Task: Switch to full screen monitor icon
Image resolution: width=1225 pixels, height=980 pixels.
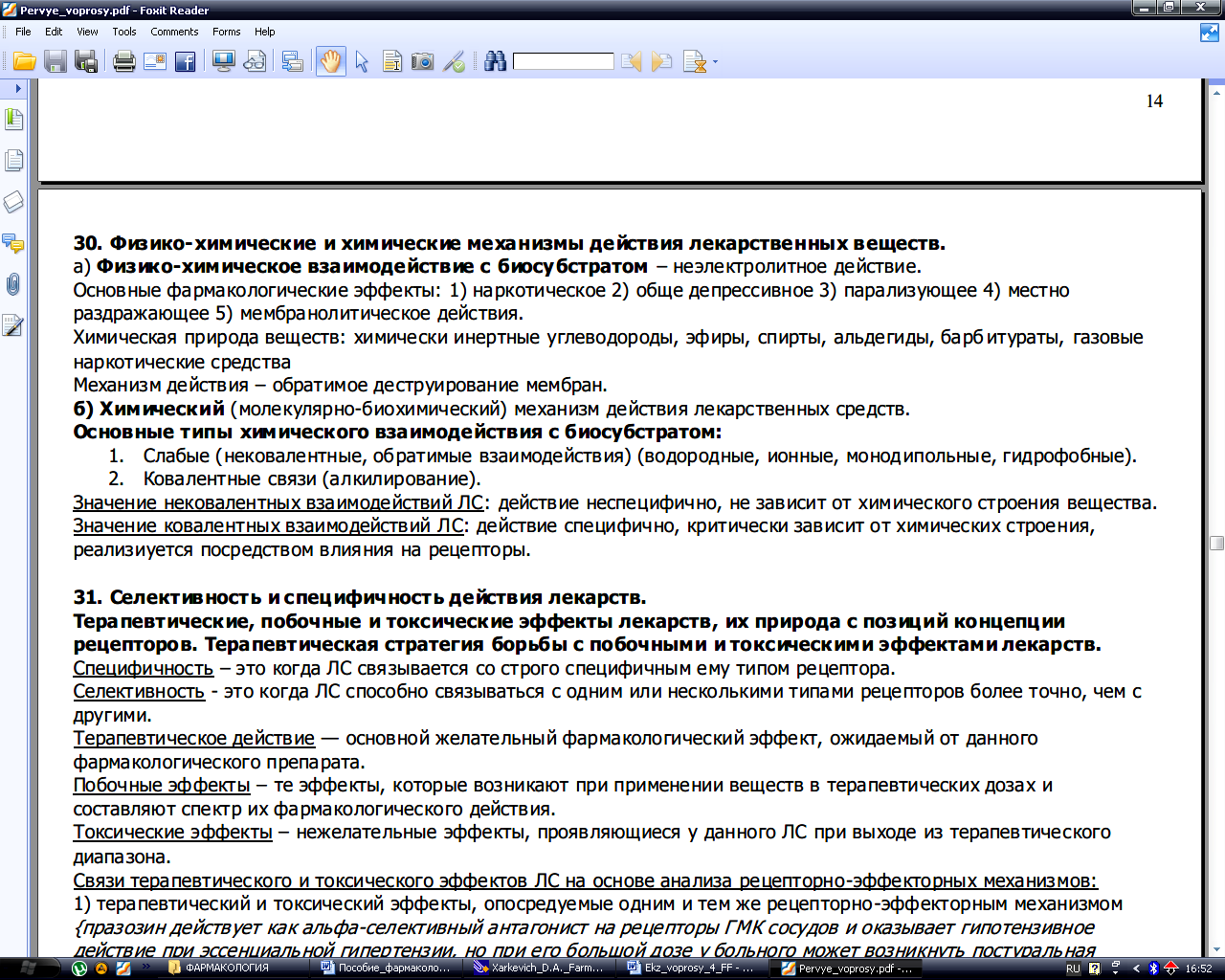Action: [x=223, y=62]
